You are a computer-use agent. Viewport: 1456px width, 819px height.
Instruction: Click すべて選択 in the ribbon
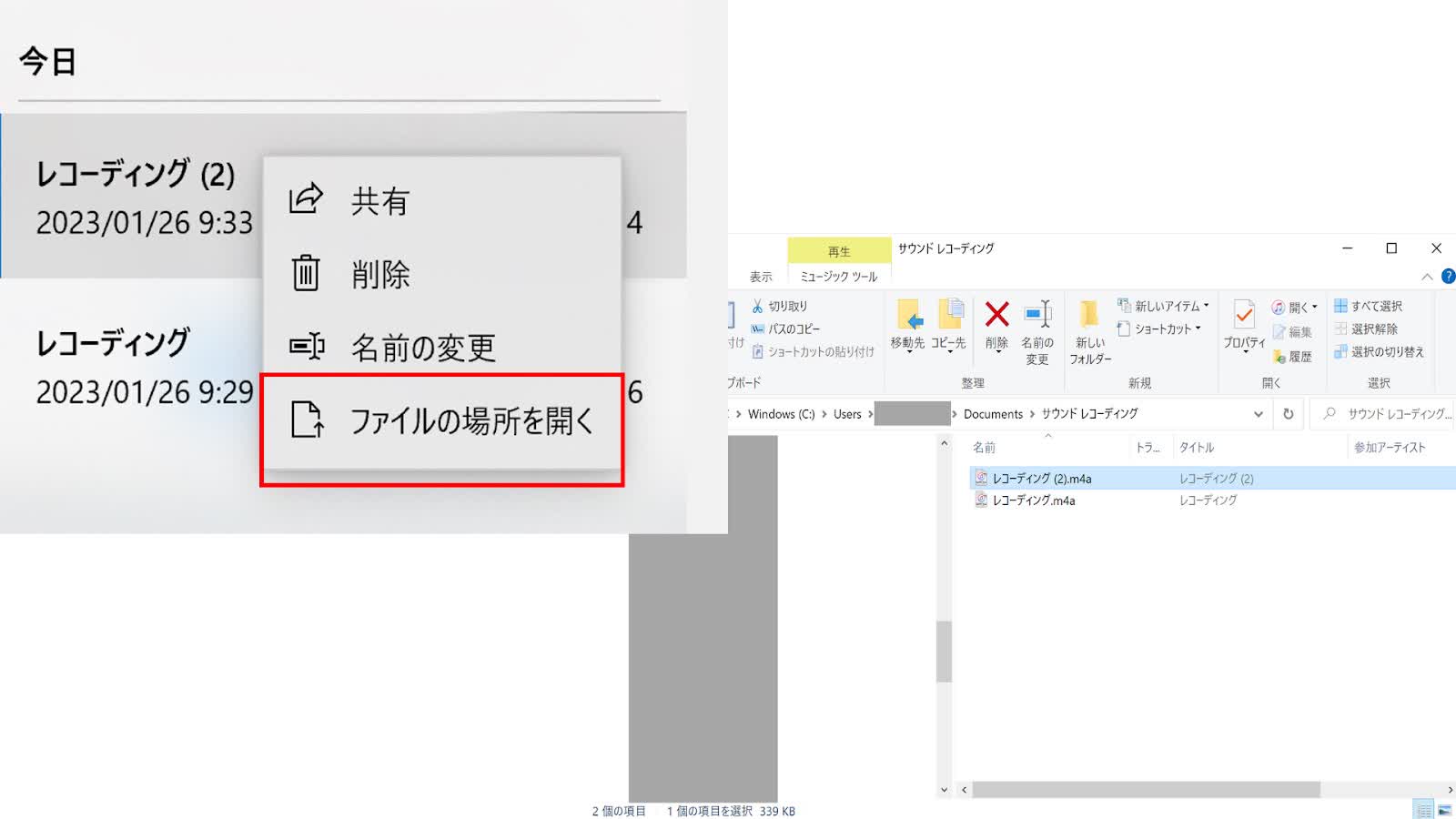[1368, 306]
